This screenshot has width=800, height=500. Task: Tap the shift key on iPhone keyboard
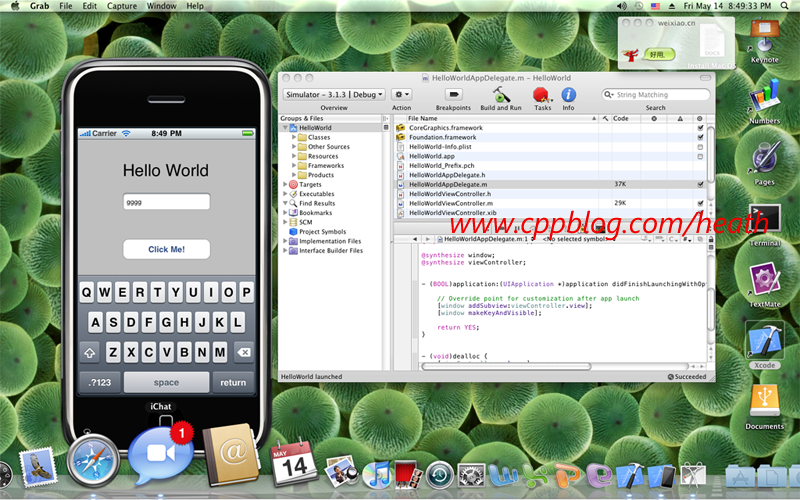pyautogui.click(x=90, y=353)
